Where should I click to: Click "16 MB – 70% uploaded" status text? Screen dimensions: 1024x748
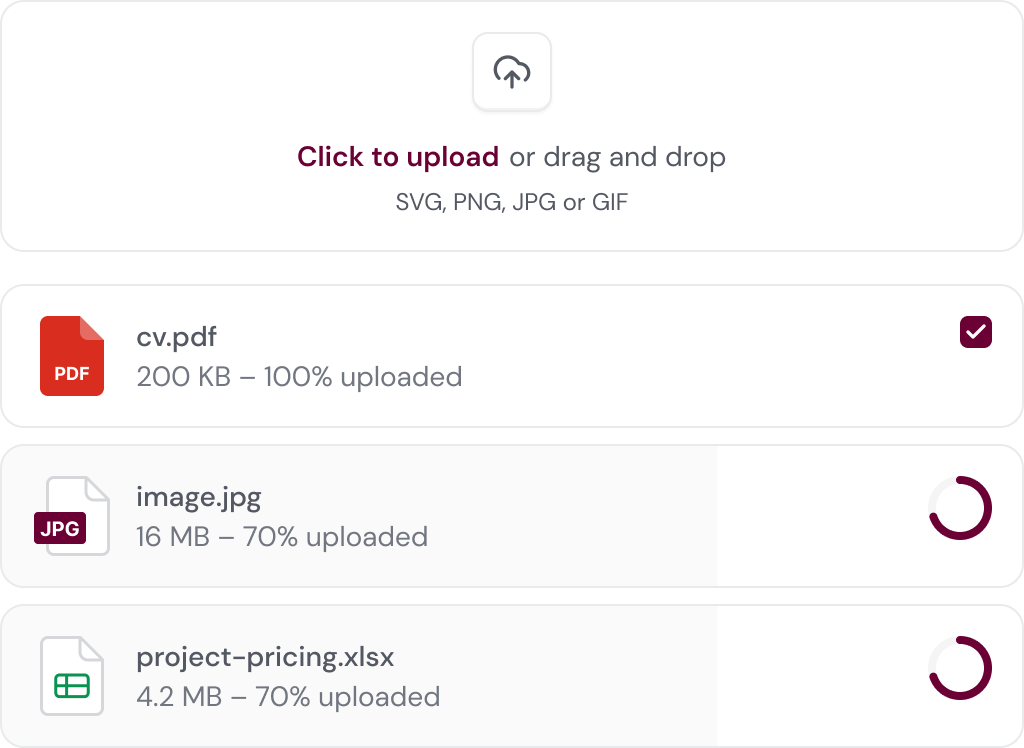[281, 537]
